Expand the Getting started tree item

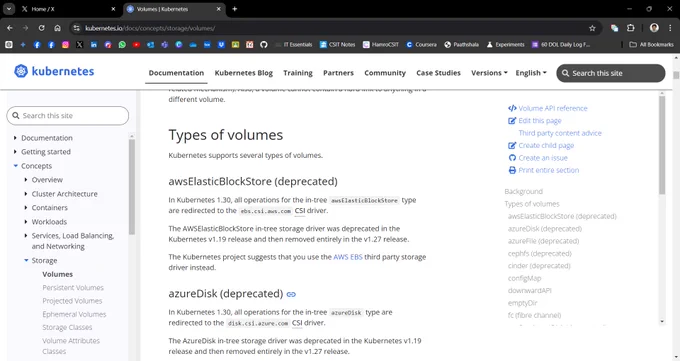(x=15, y=152)
